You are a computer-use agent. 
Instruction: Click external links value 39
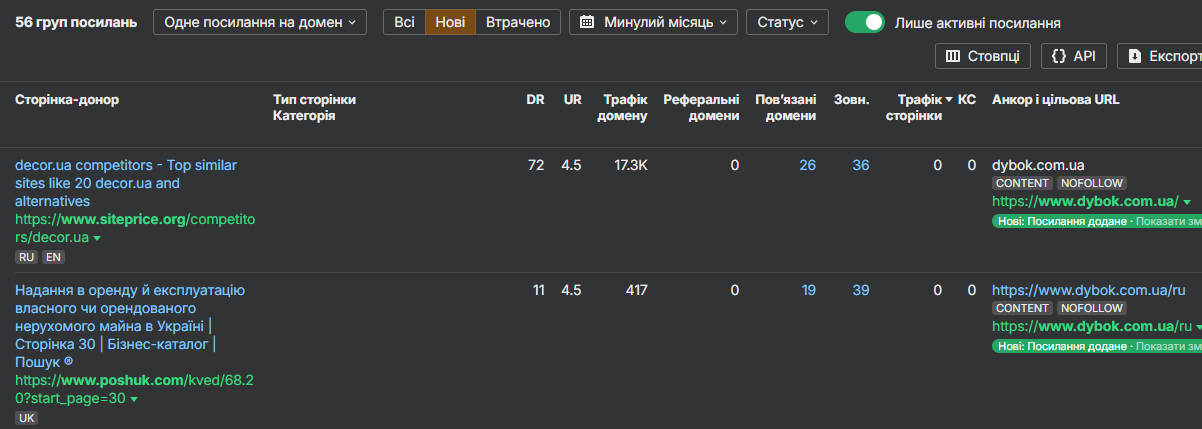(x=860, y=290)
